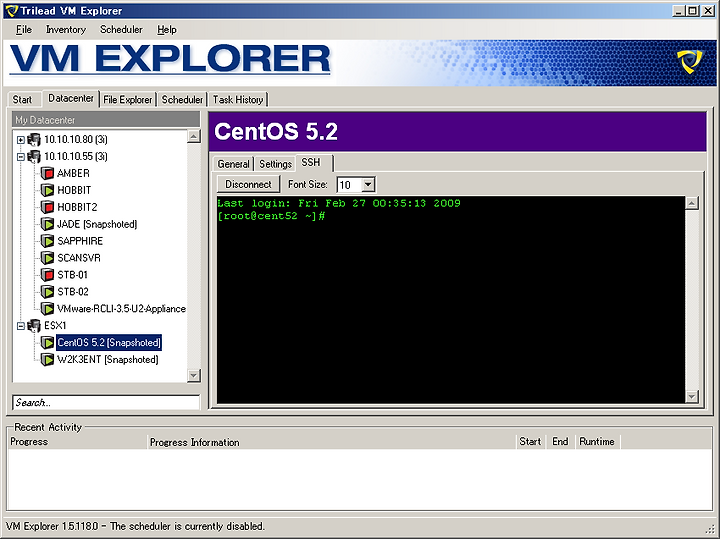Select W2K3ENT [Snapshoted] in the tree

coord(108,359)
